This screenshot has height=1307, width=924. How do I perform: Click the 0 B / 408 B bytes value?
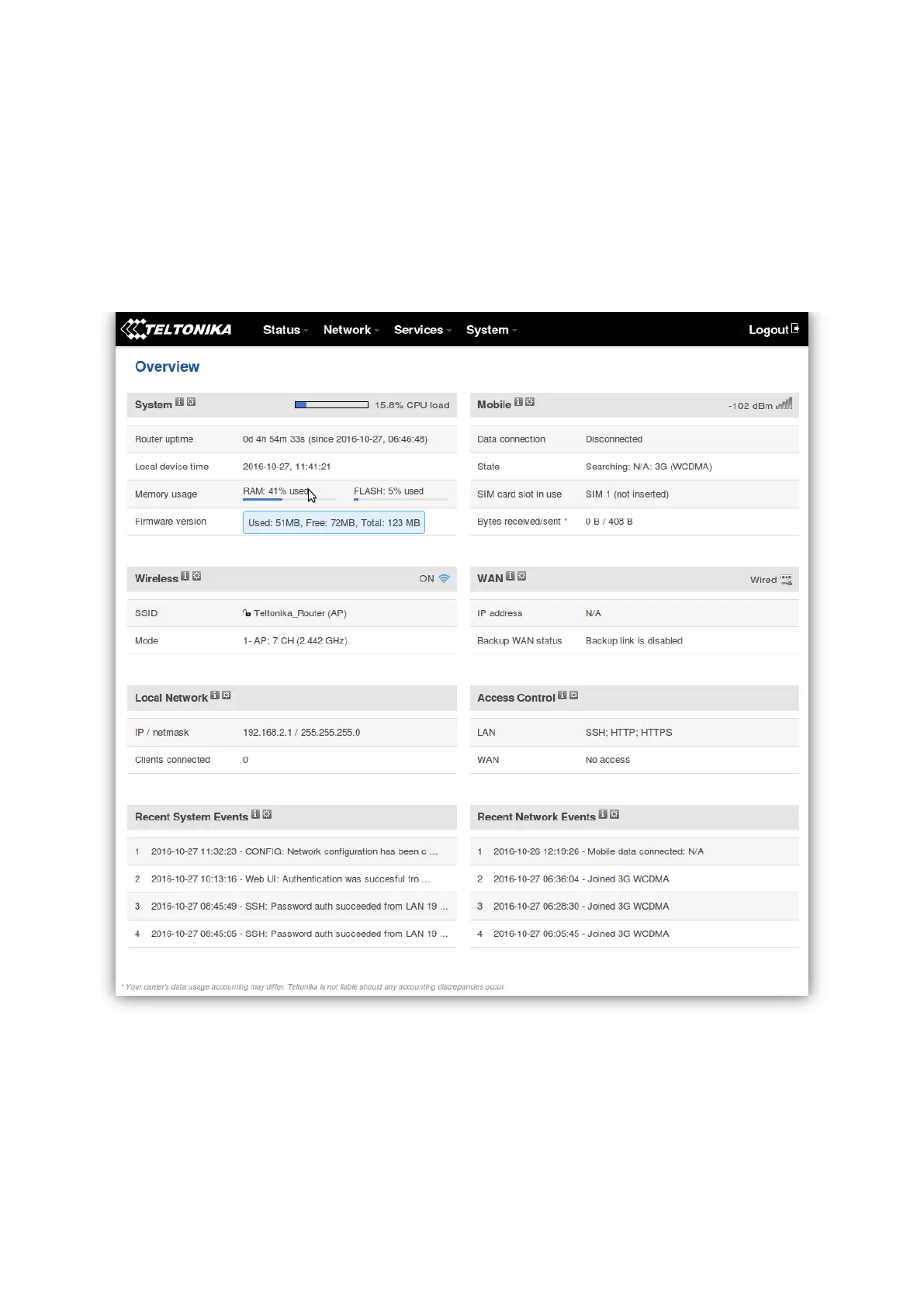coord(609,522)
